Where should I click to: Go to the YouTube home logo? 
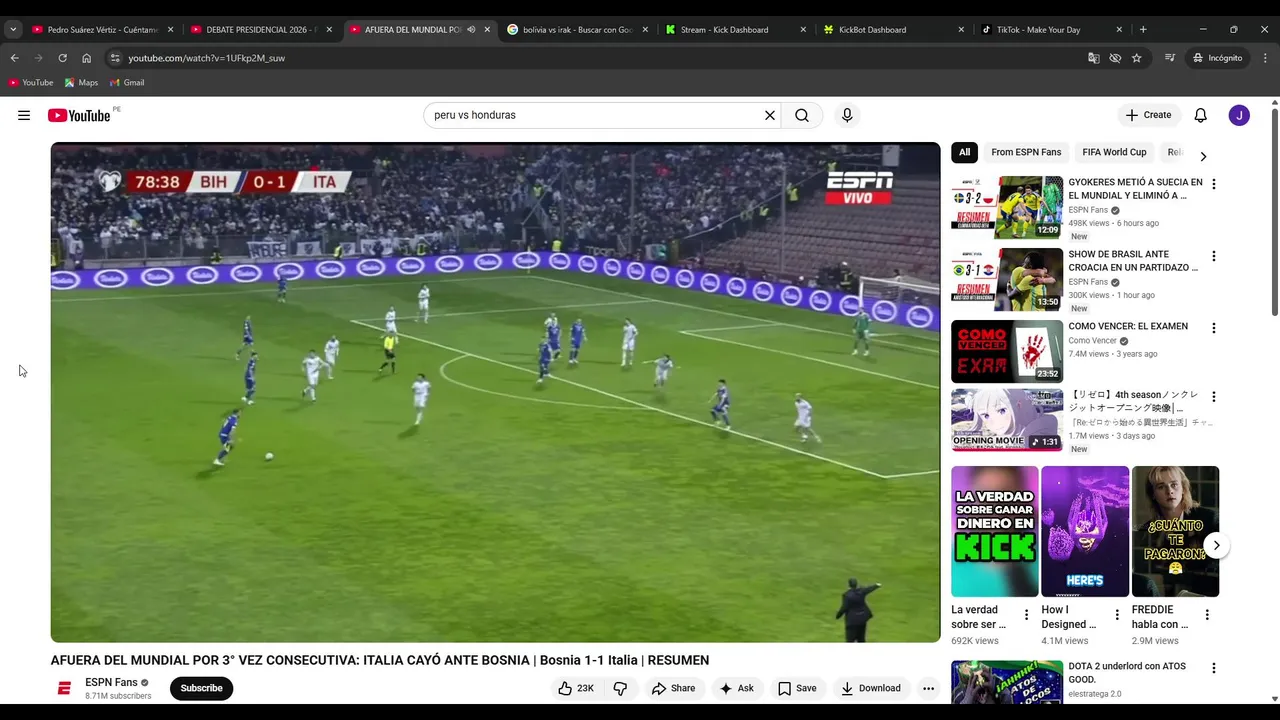pos(79,115)
